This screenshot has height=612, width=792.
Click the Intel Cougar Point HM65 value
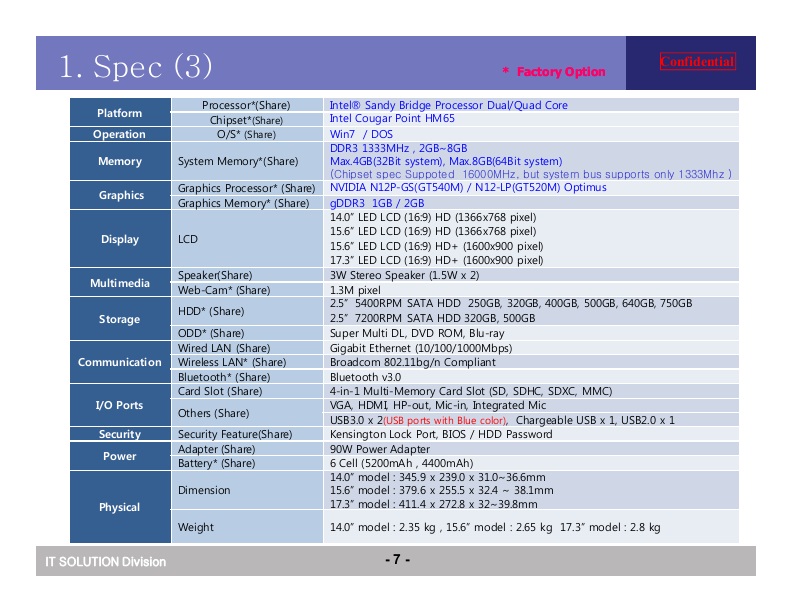click(392, 119)
